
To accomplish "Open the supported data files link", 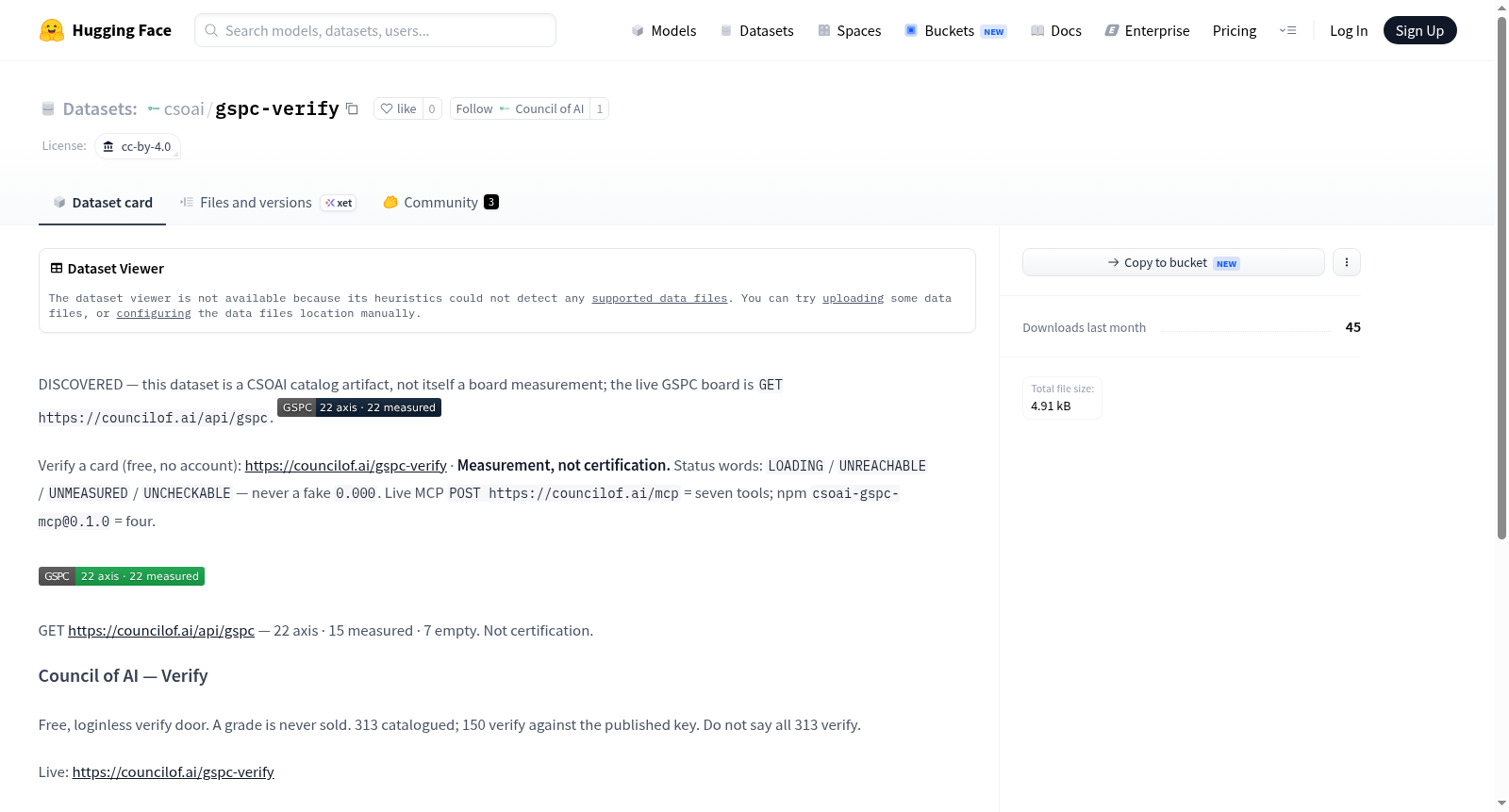I will [659, 298].
